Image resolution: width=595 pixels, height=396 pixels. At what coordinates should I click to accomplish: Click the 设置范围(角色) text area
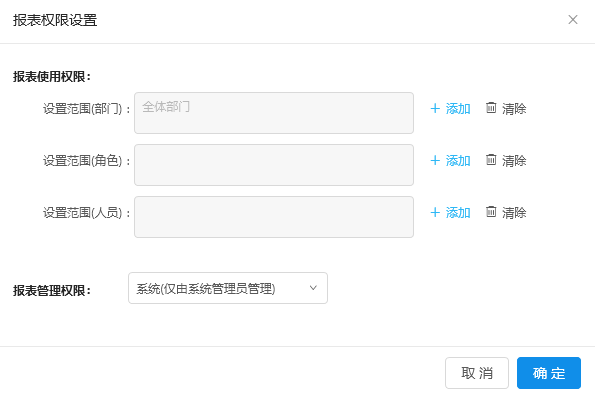coord(274,165)
